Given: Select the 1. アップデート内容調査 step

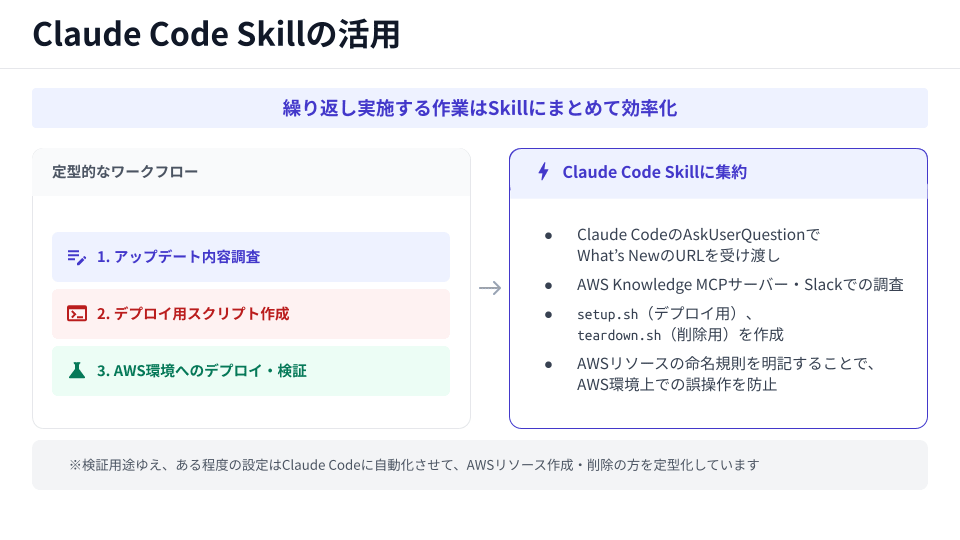Looking at the screenshot, I should tap(251, 257).
